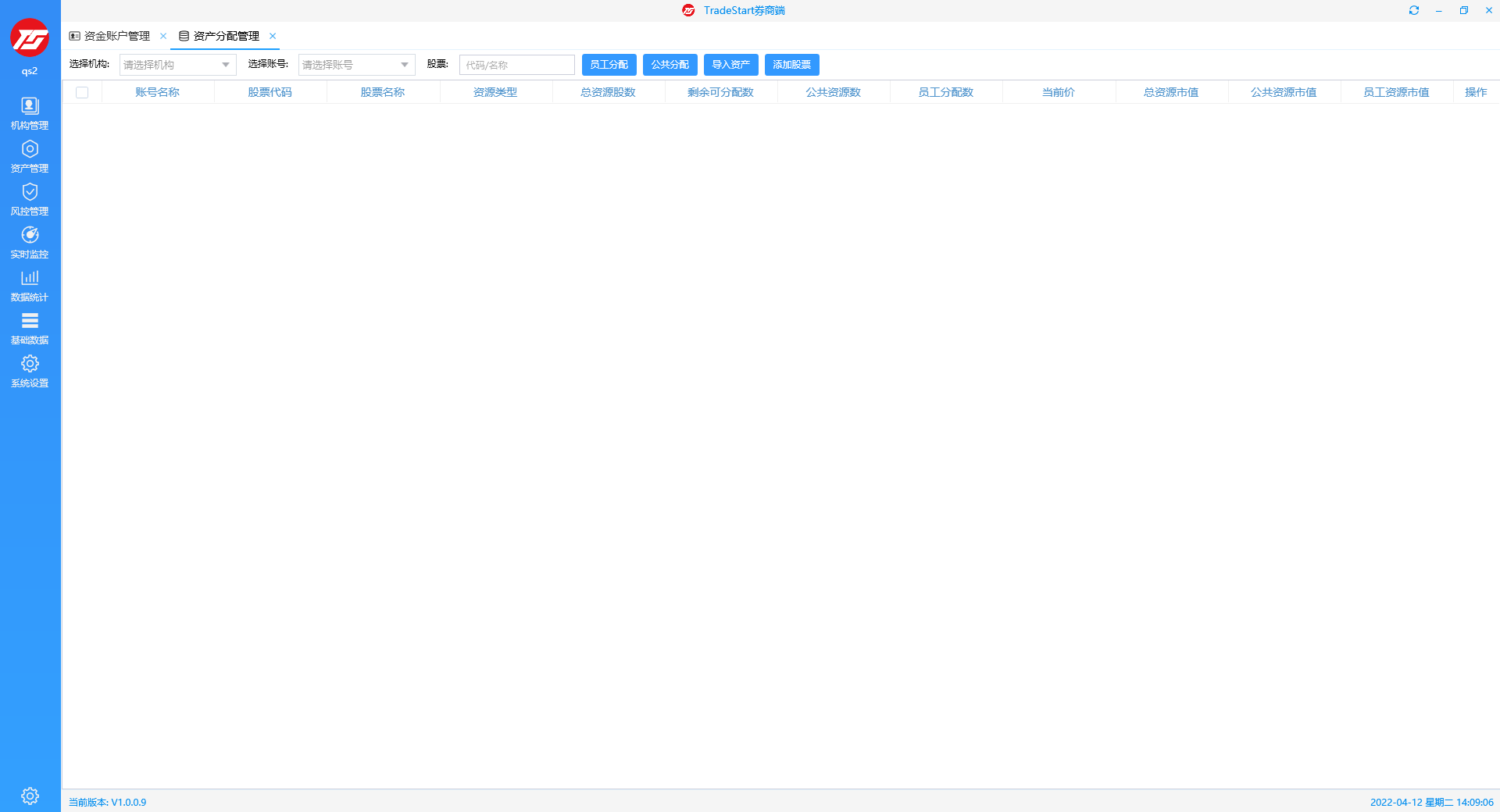Click the refresh icon in title bar
Viewport: 1500px width, 812px height.
click(x=1413, y=10)
